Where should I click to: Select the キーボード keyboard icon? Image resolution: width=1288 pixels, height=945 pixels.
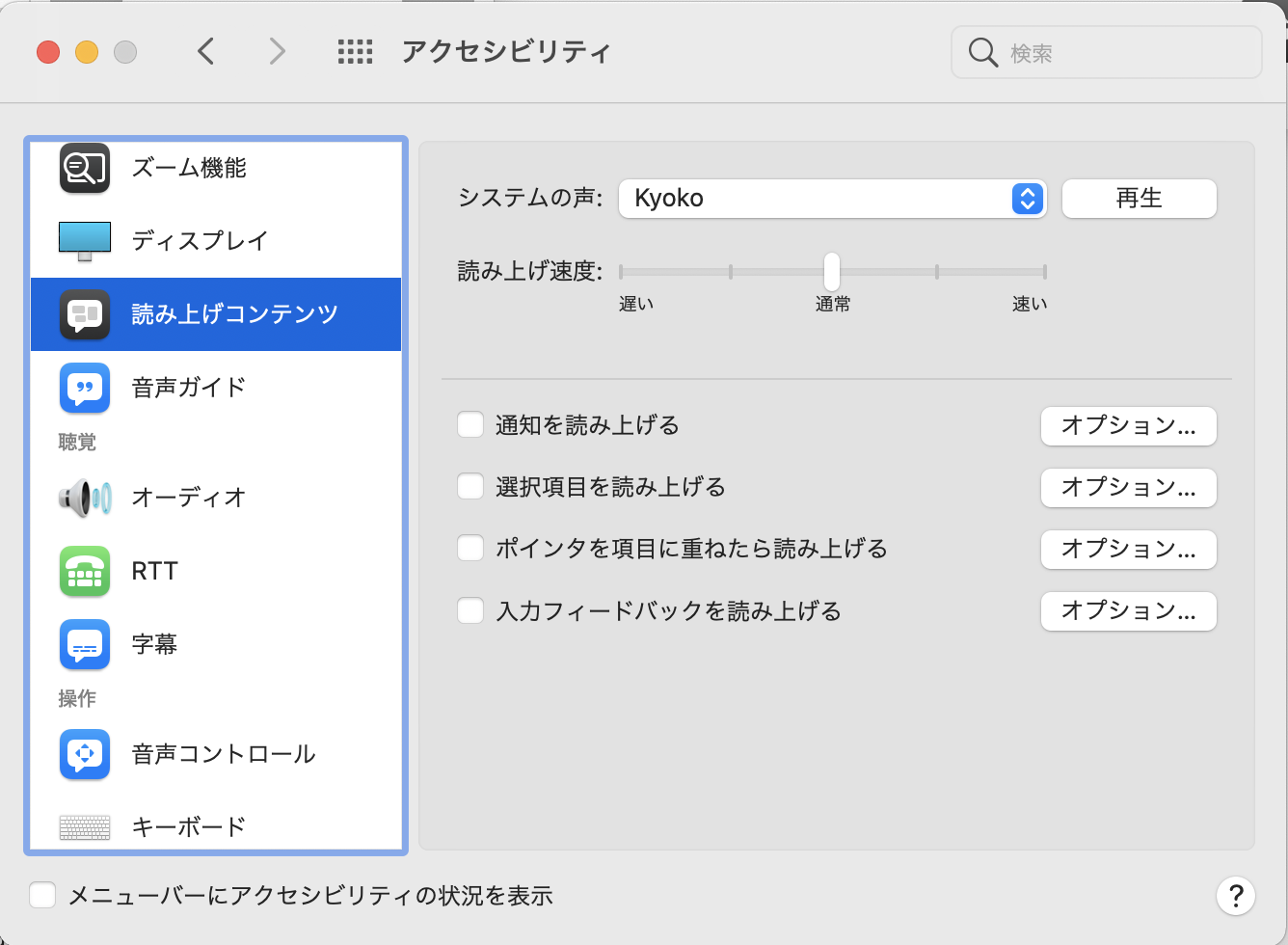(x=85, y=827)
